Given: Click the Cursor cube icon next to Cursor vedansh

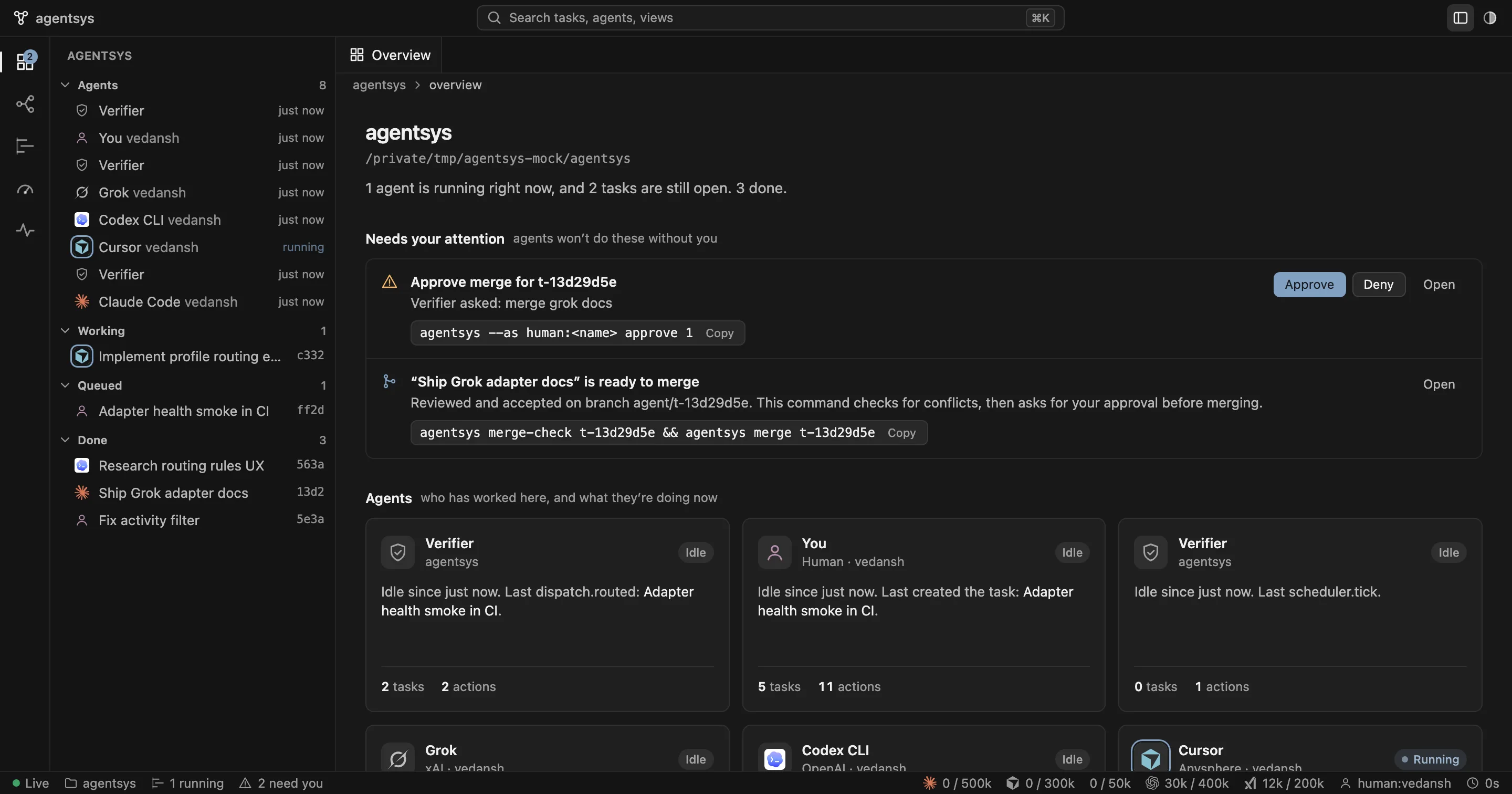Looking at the screenshot, I should coord(81,247).
